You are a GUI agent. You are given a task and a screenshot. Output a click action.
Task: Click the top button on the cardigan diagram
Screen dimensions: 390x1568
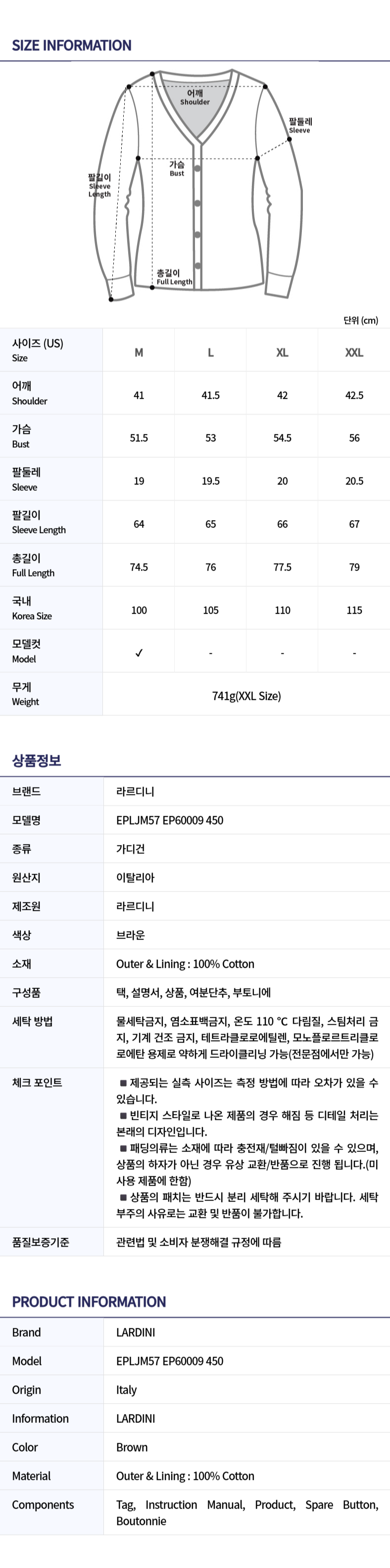click(198, 168)
